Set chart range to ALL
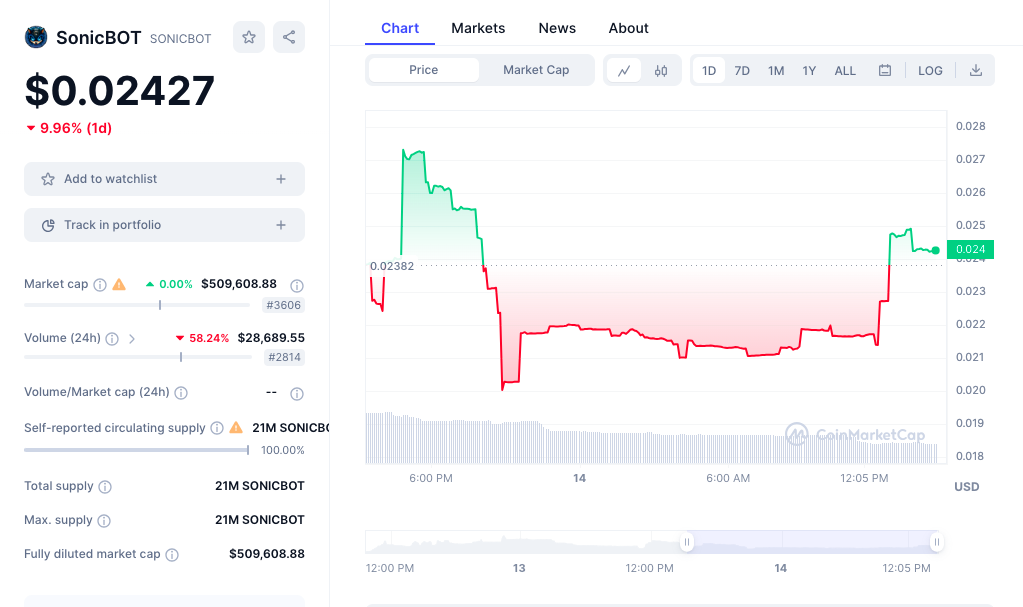Viewport: 1023px width, 607px height. pyautogui.click(x=845, y=70)
